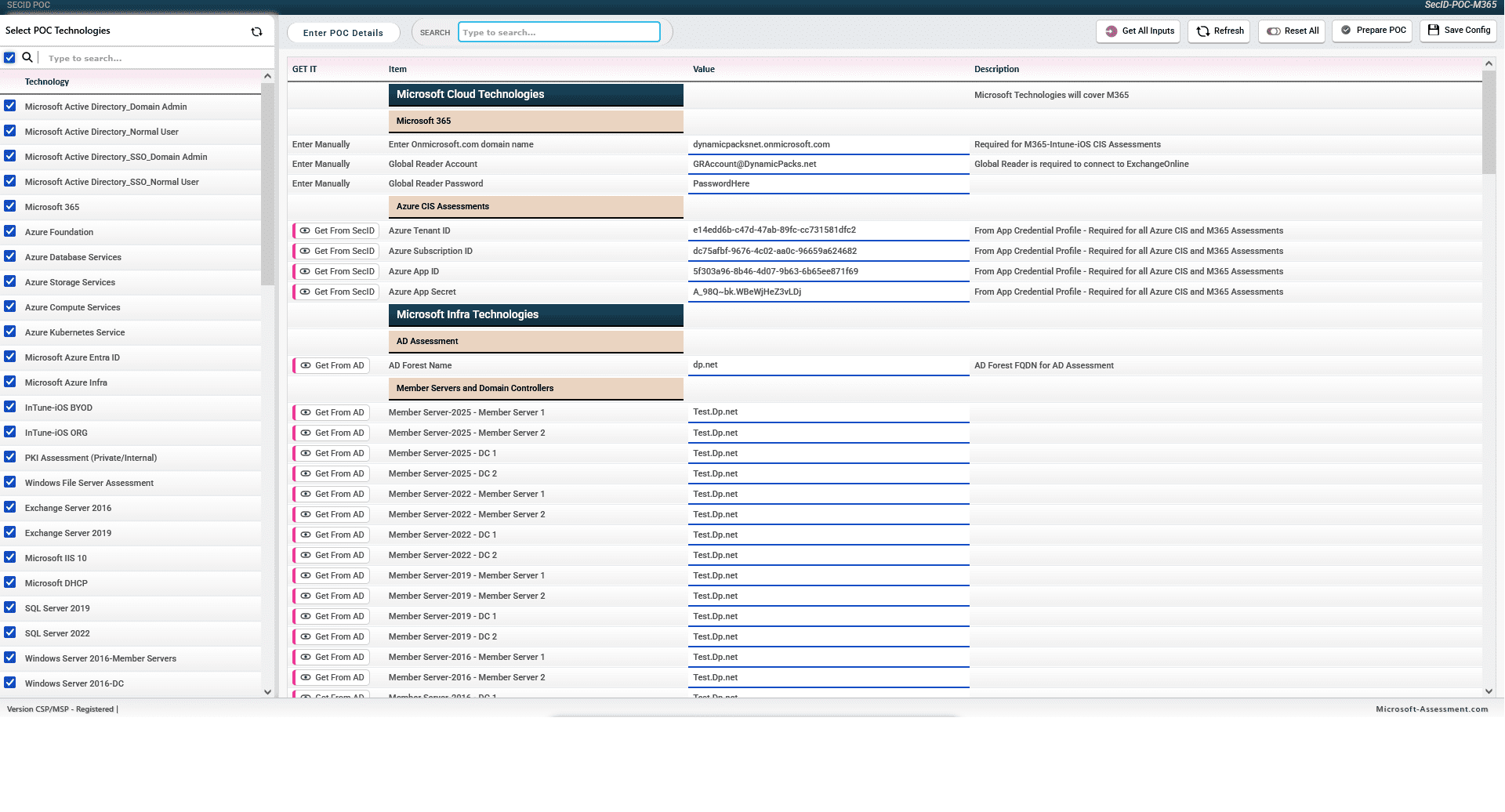Toggle the select-all technologies checkbox
This screenshot has height=812, width=1505.
coord(9,57)
